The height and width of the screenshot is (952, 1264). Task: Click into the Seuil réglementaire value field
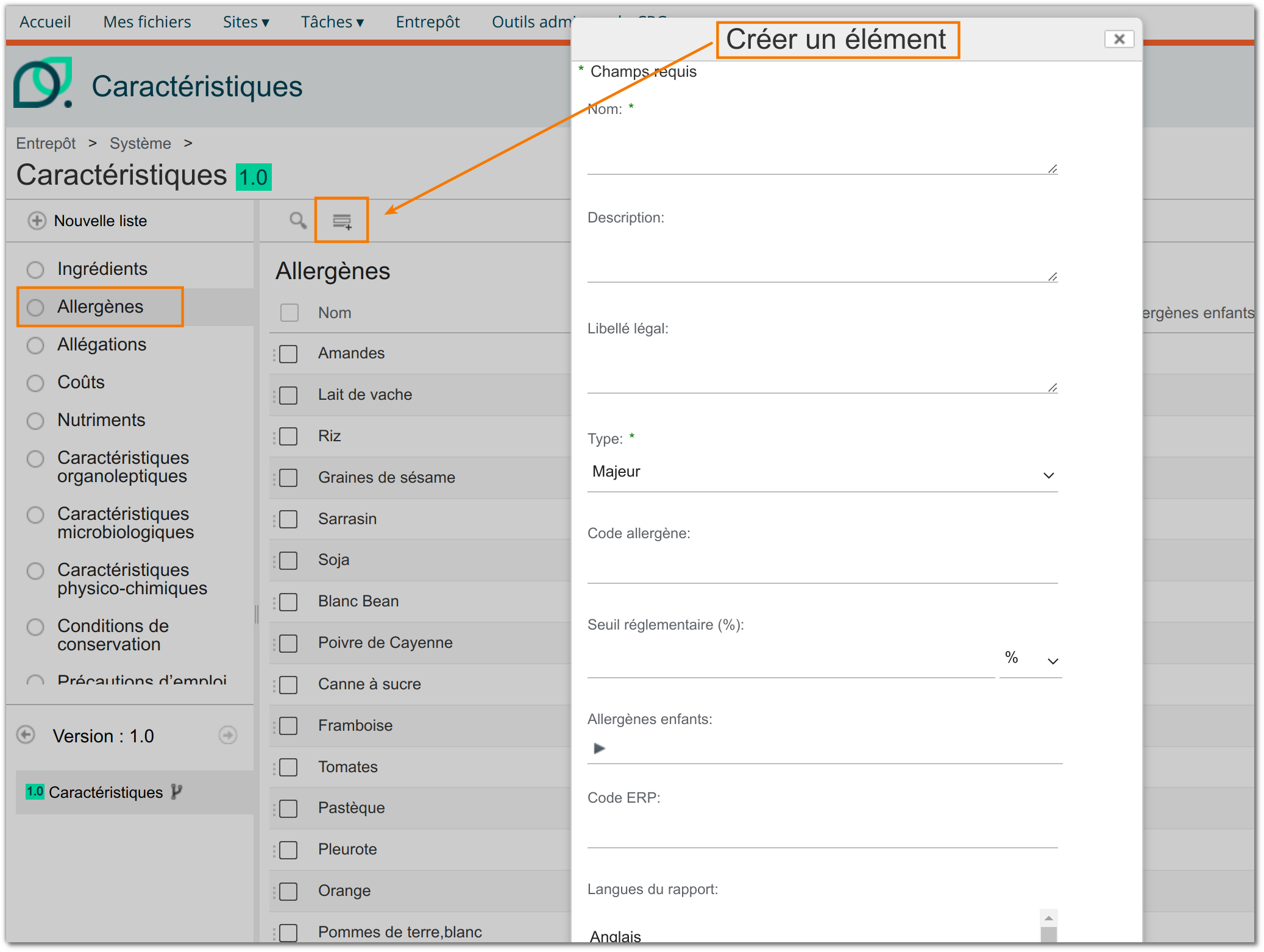point(790,659)
